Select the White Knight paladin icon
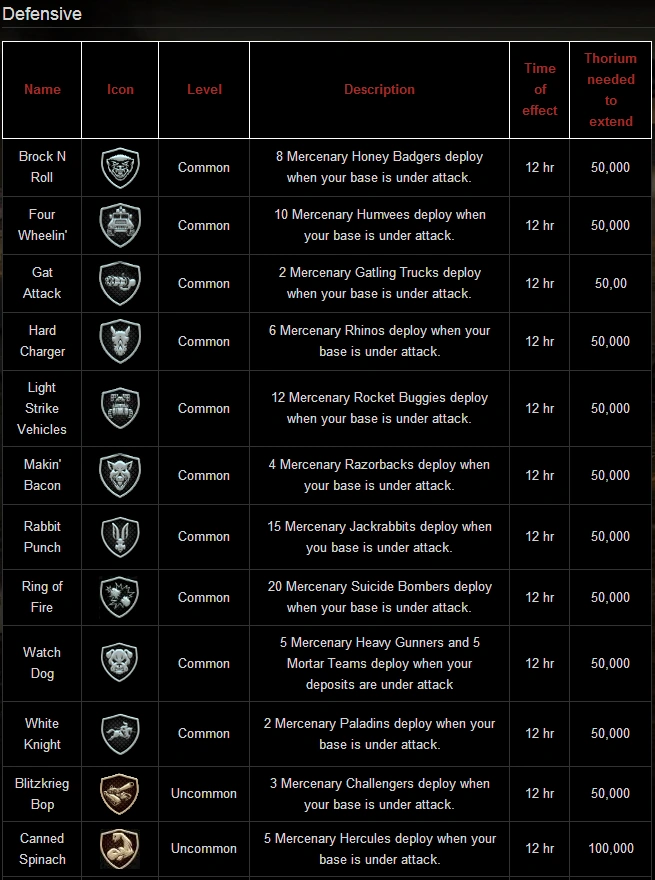This screenshot has height=880, width=655. (x=120, y=733)
